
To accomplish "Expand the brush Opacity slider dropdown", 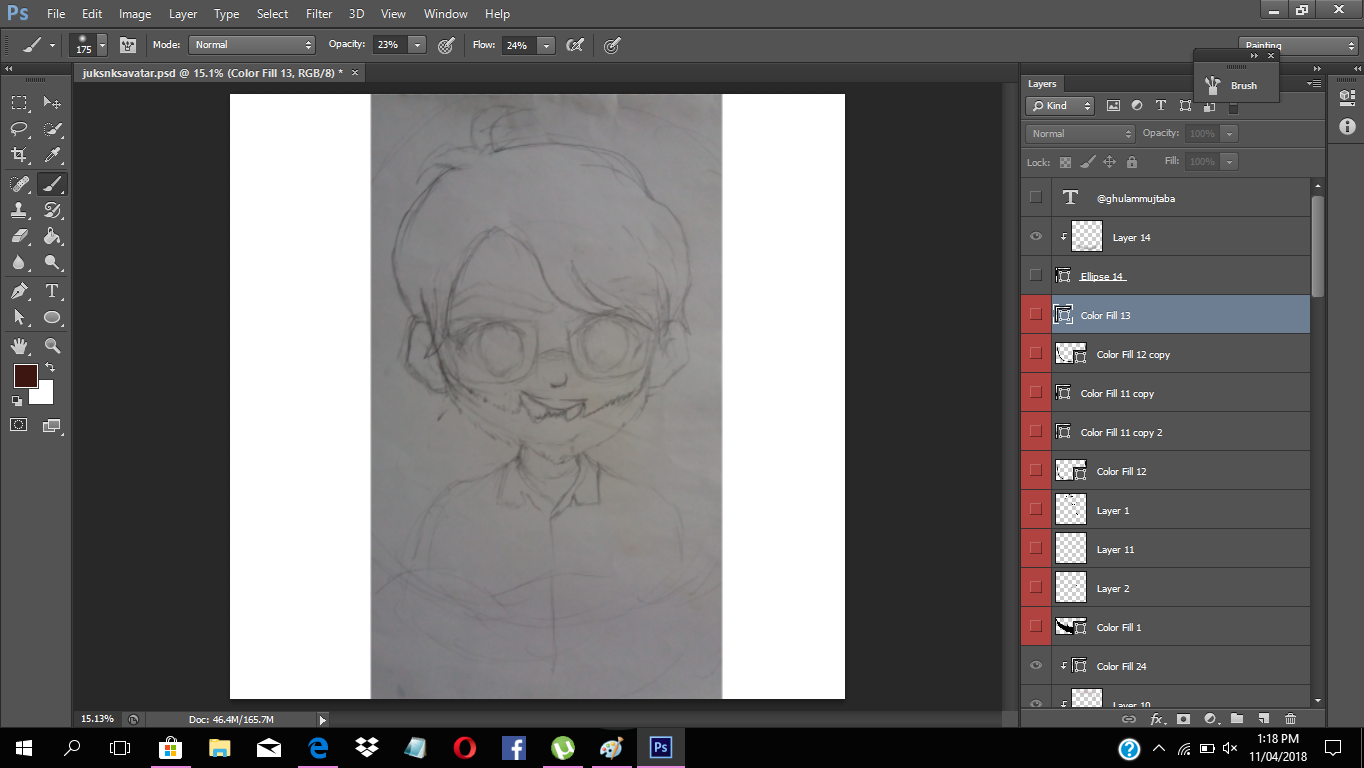I will coord(417,45).
